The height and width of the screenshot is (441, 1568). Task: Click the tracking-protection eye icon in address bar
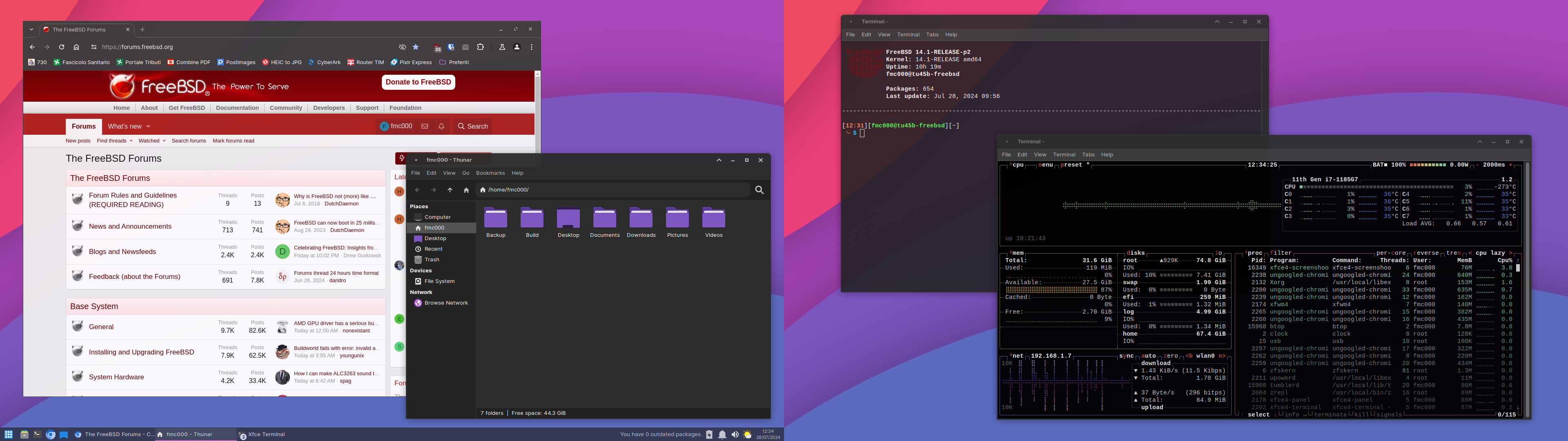402,47
